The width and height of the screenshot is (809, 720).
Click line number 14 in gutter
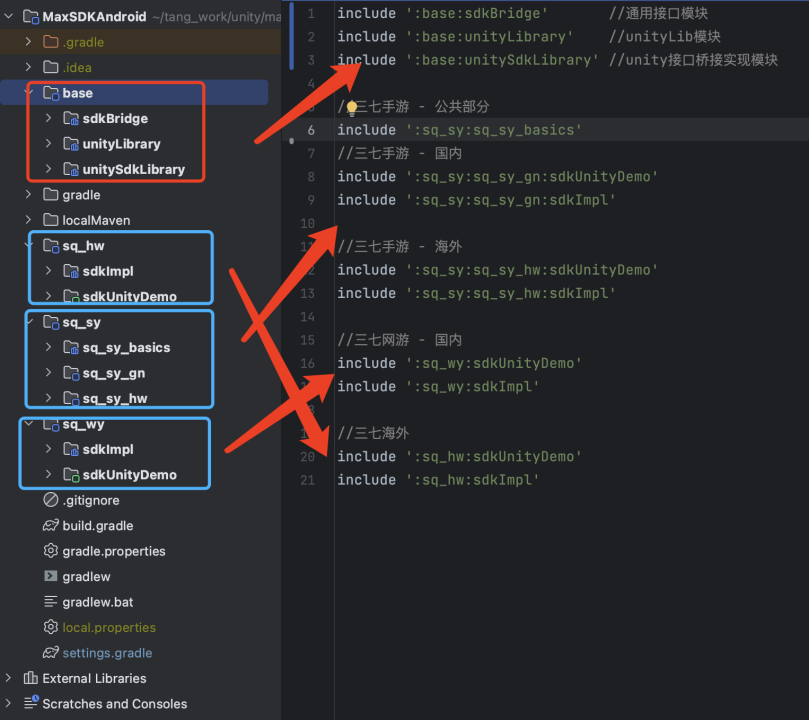[x=308, y=317]
